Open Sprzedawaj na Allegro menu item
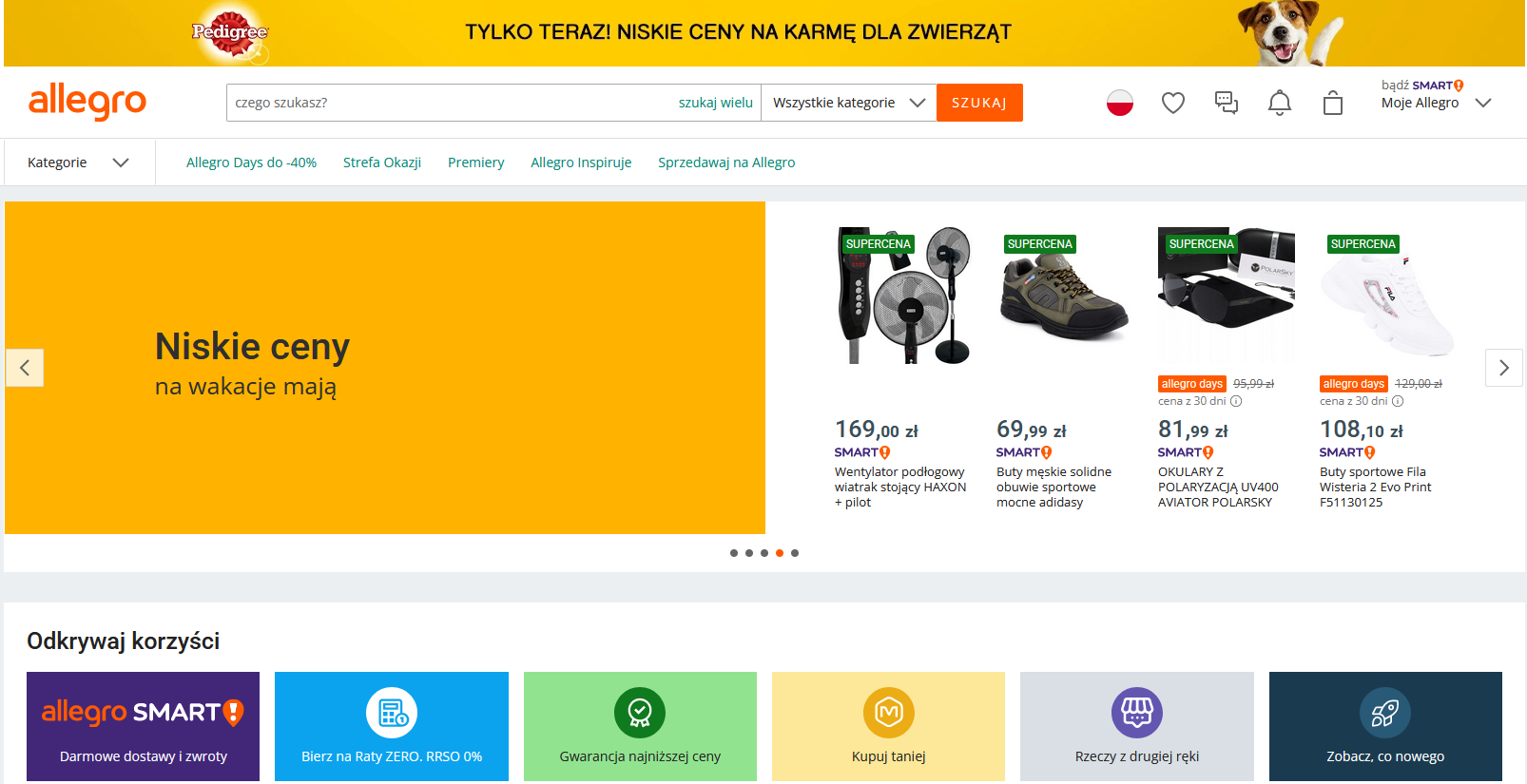Screen dimensions: 1527x784 click(x=726, y=163)
